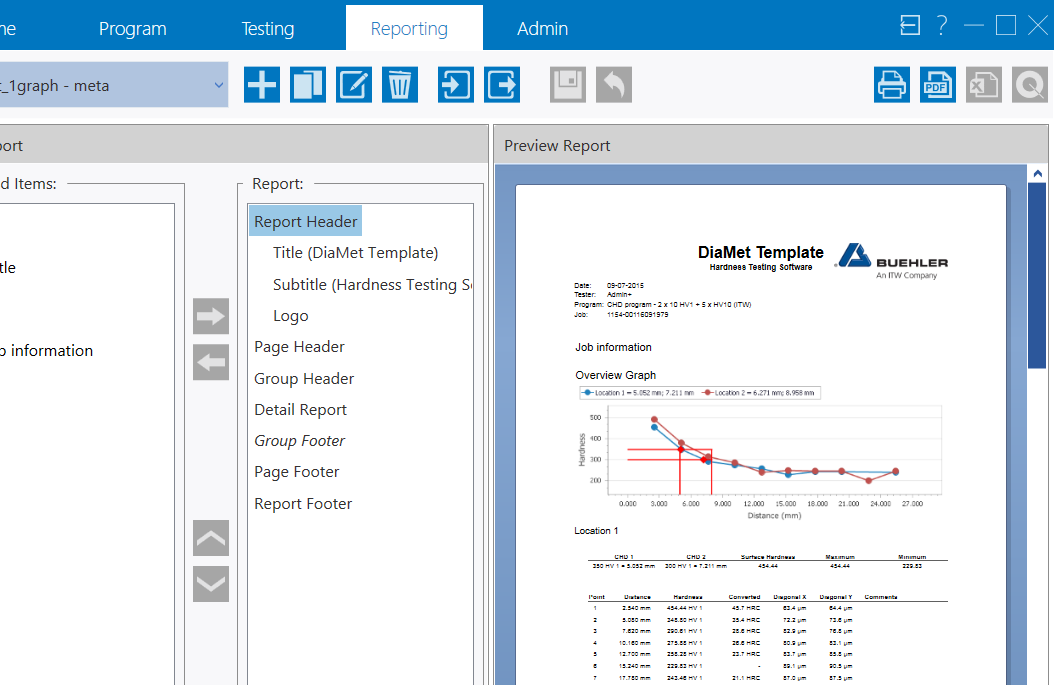This screenshot has height=685, width=1054.
Task: Click the export template icon
Action: tap(502, 85)
